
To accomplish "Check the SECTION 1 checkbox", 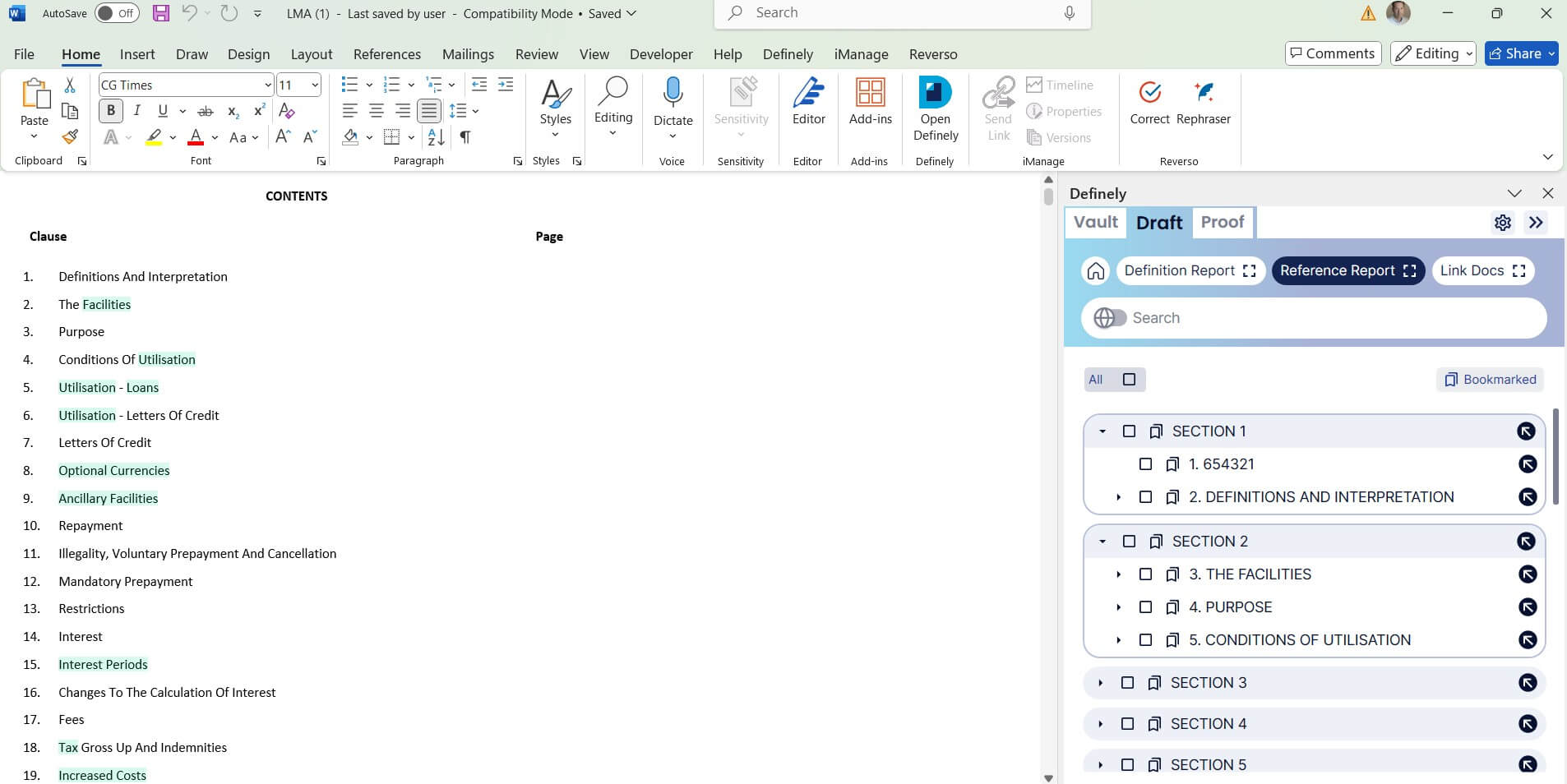I will (x=1129, y=431).
